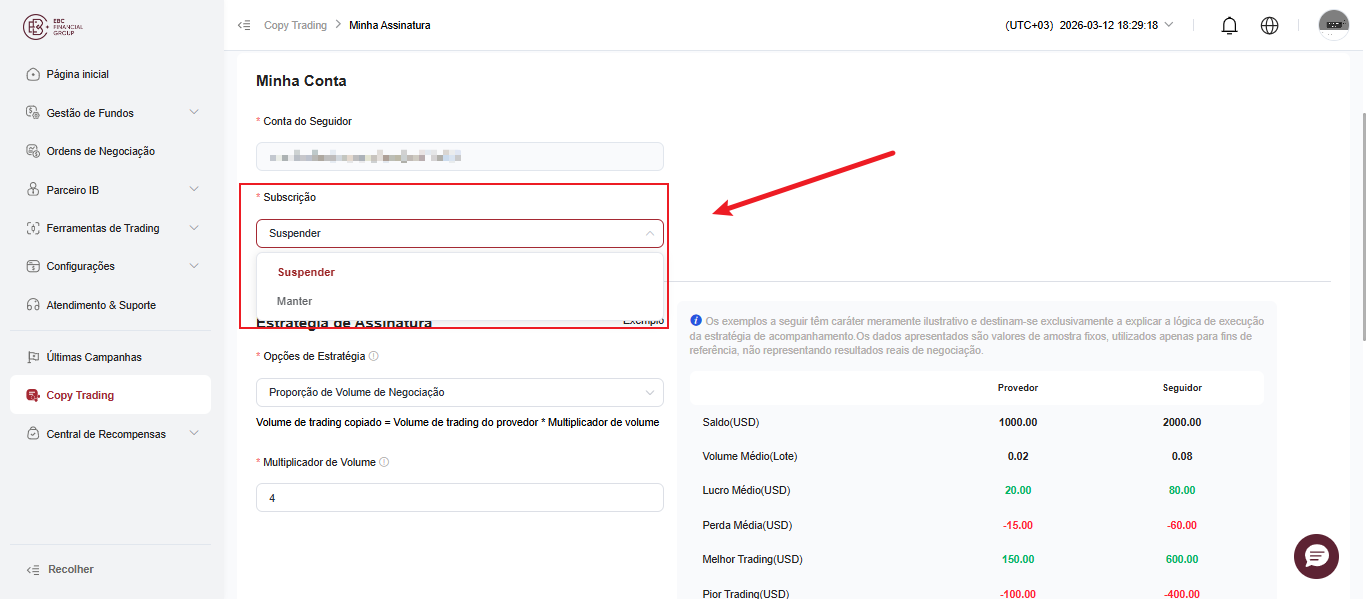The height and width of the screenshot is (599, 1366).
Task: Click the Volume Médio(Lote) row label
Action: coord(750,456)
